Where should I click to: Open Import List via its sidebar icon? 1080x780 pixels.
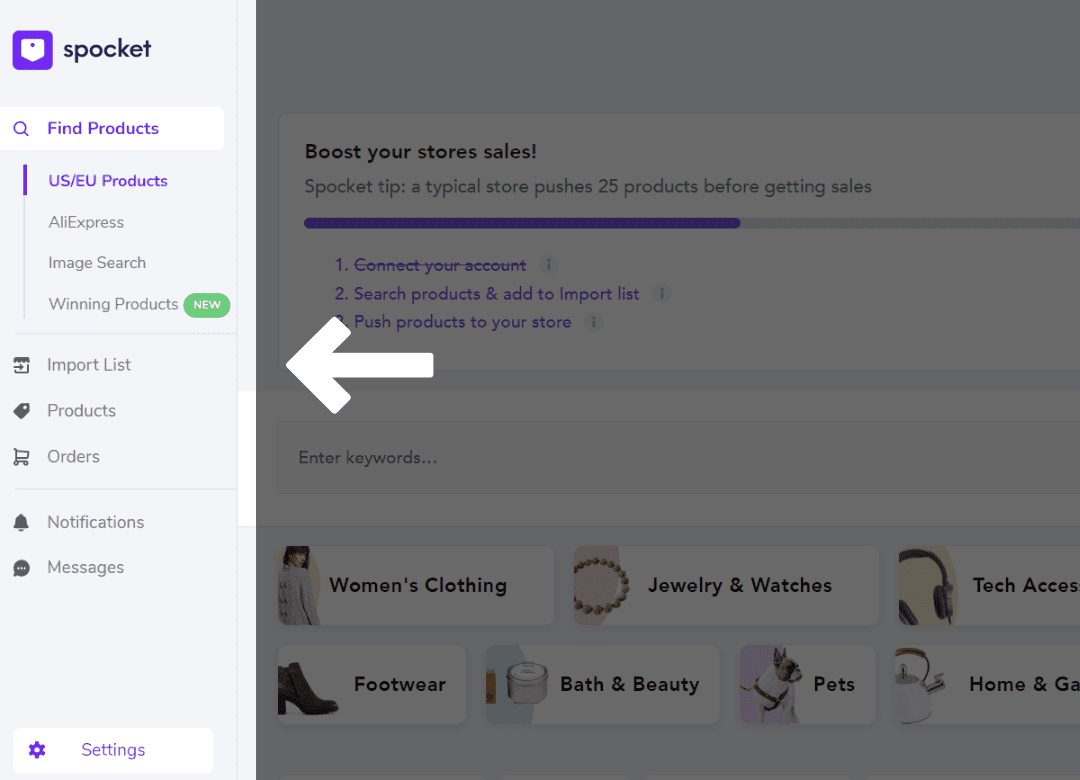[x=23, y=364]
